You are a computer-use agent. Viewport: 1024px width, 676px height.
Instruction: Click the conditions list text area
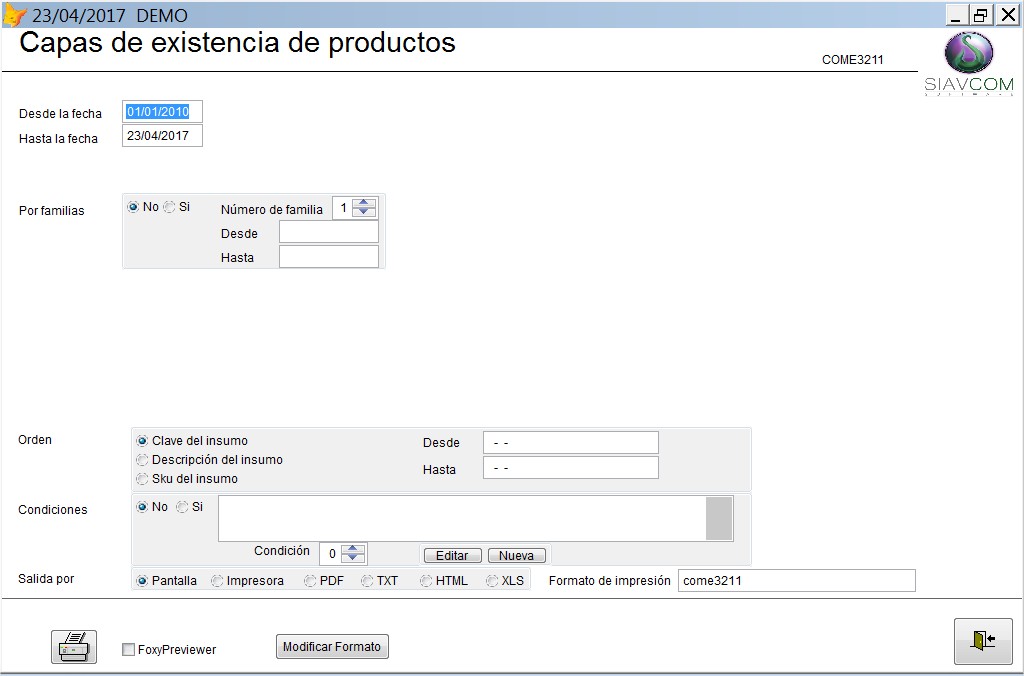[462, 519]
